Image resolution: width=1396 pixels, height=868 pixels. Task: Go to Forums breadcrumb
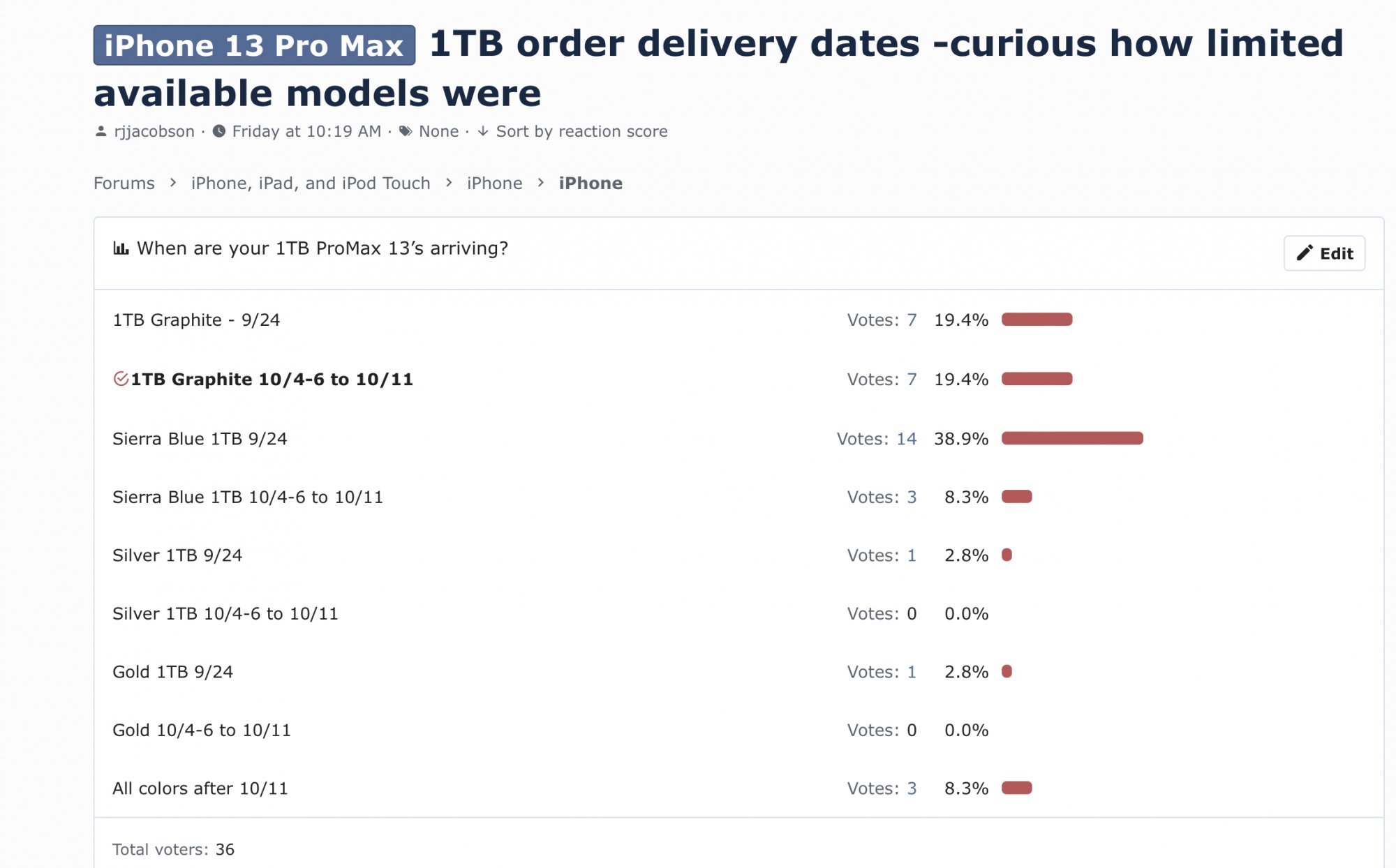[124, 183]
